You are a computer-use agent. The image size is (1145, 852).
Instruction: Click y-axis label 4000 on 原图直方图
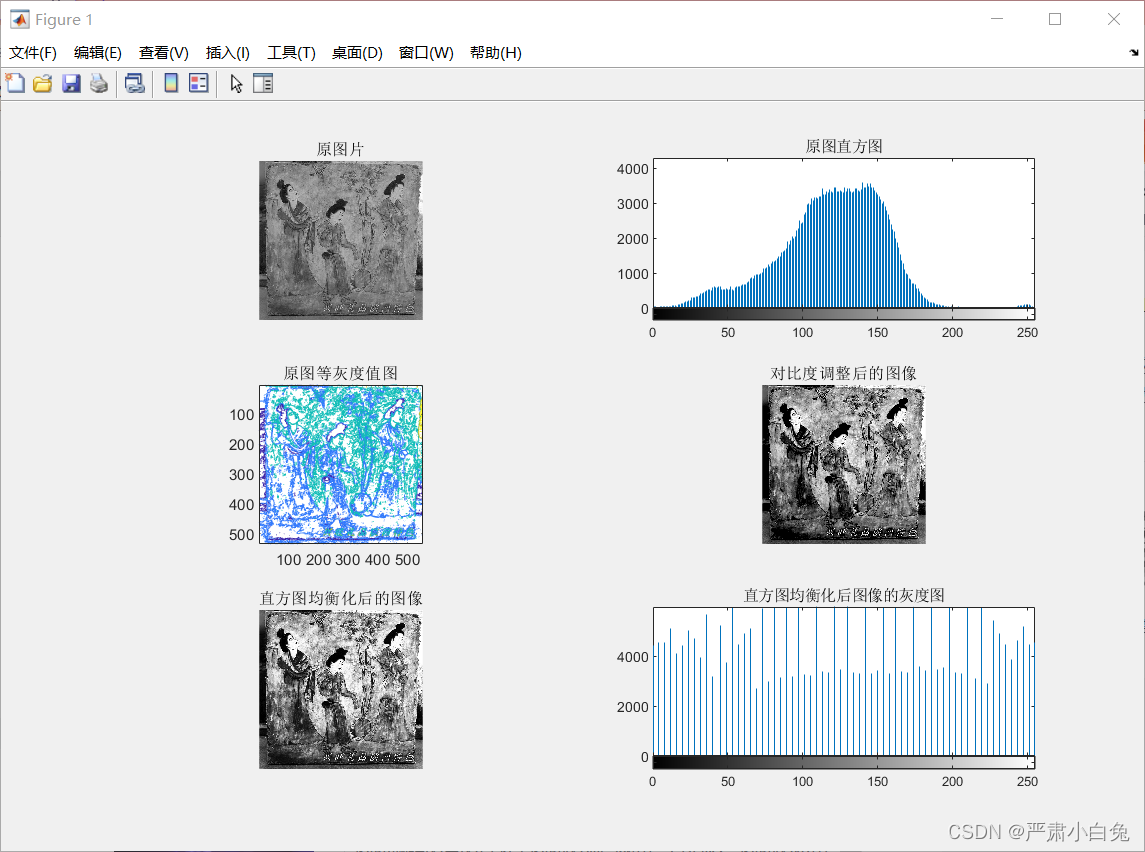pos(632,169)
